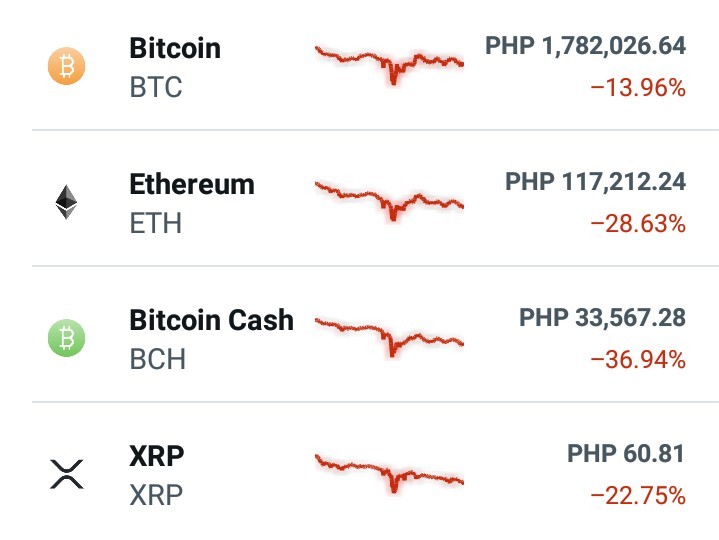Select the bold XRP name label
The height and width of the screenshot is (540, 719).
[x=156, y=456]
